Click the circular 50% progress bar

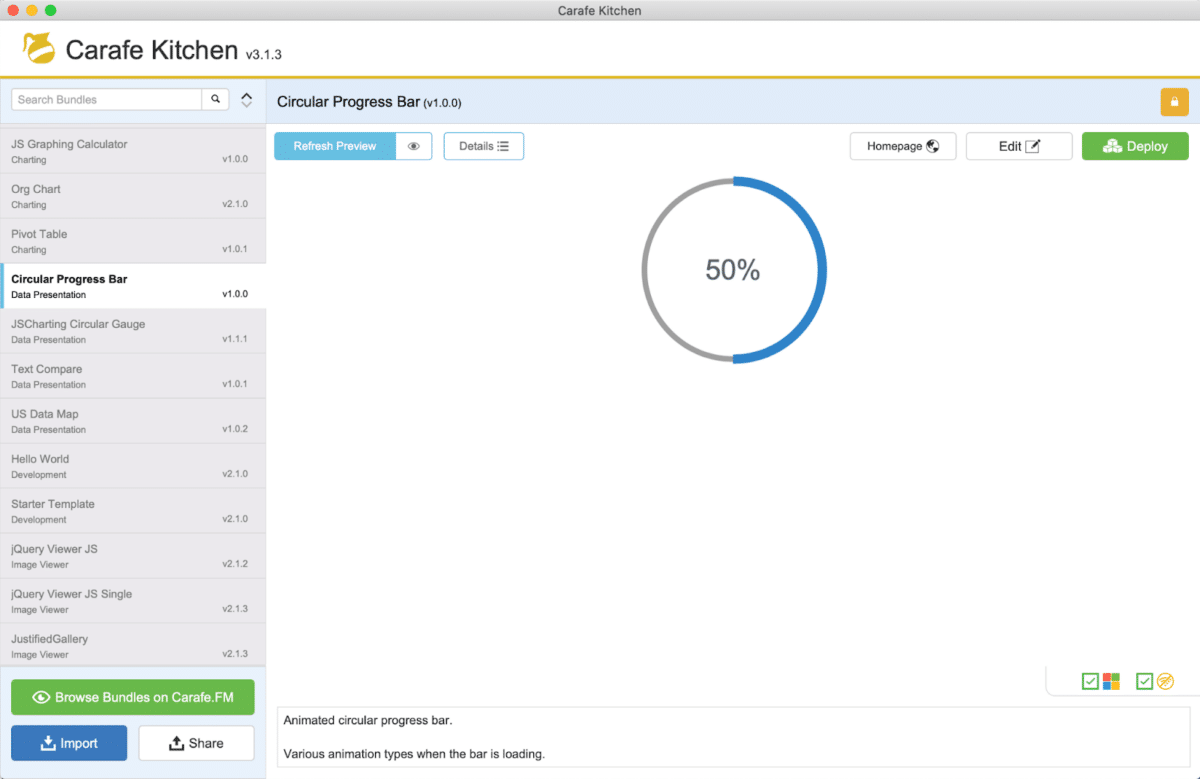pos(734,269)
